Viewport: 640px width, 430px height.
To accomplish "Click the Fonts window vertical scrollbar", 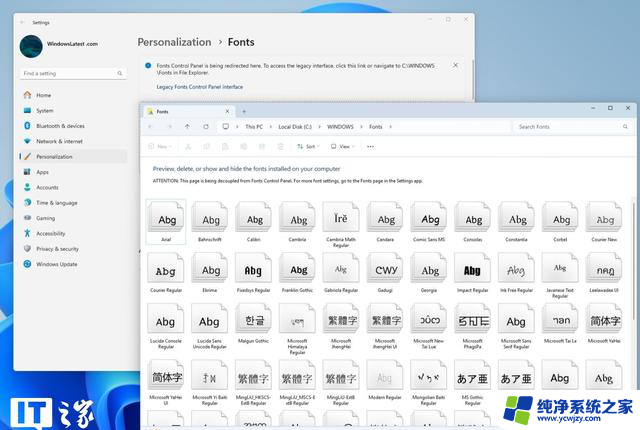I will tap(633, 261).
